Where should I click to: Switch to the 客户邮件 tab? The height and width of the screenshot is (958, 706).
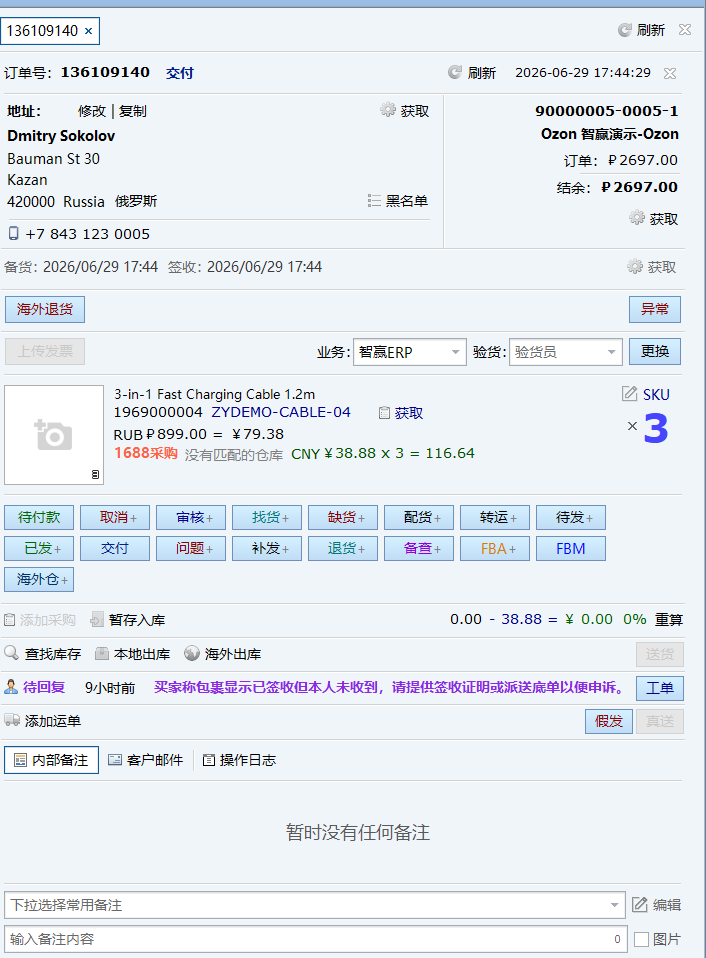[x=146, y=760]
